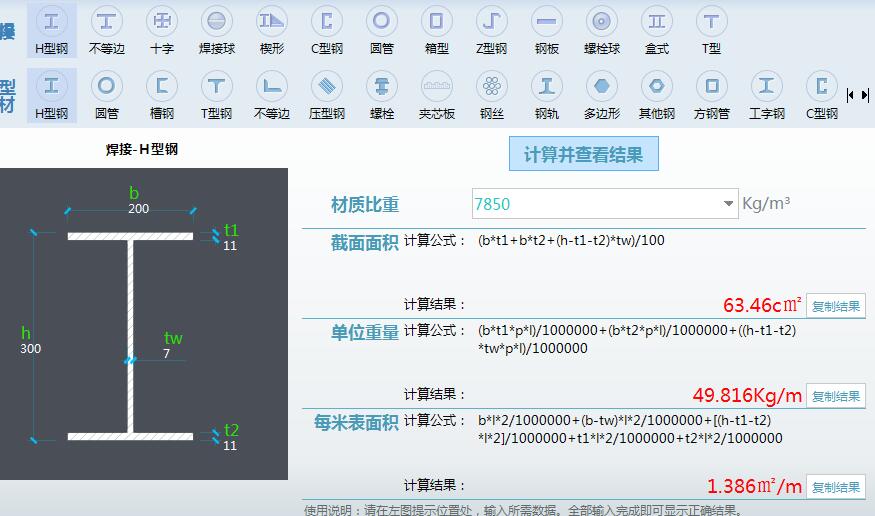The image size is (875, 516).
Task: Select the 螺栓 bolt icon
Action: [382, 95]
